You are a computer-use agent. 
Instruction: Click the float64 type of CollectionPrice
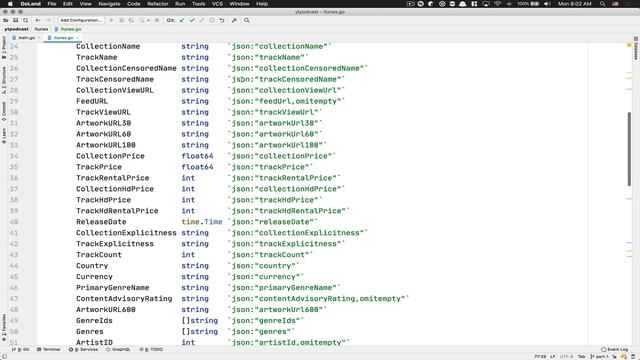(197, 156)
